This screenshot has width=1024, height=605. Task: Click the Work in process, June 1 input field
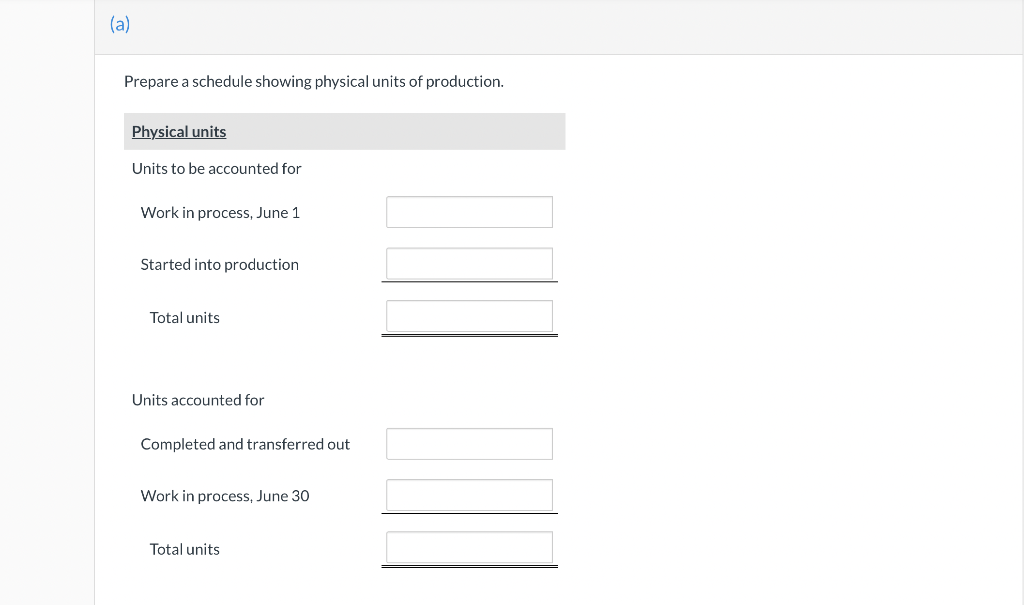tap(469, 212)
